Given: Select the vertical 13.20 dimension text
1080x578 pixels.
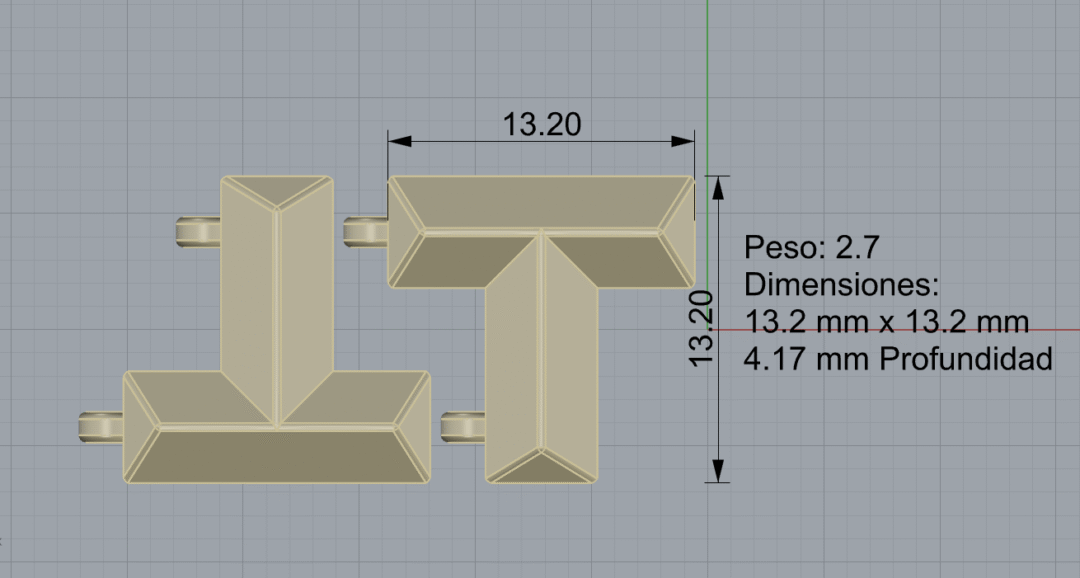Looking at the screenshot, I should (700, 328).
